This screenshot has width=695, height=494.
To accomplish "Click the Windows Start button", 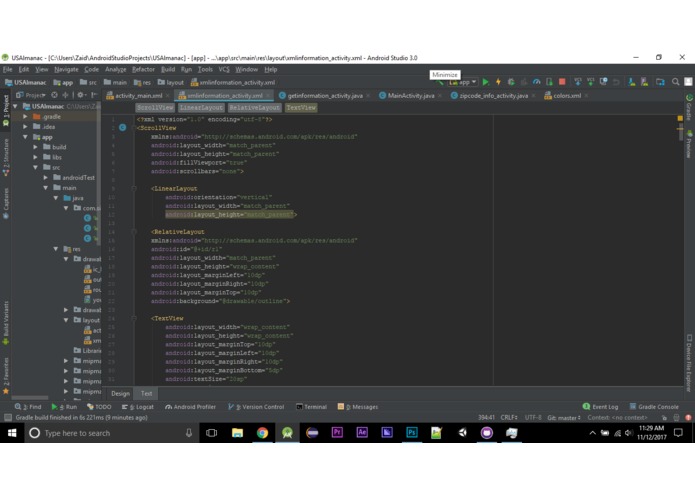I will click(12, 433).
